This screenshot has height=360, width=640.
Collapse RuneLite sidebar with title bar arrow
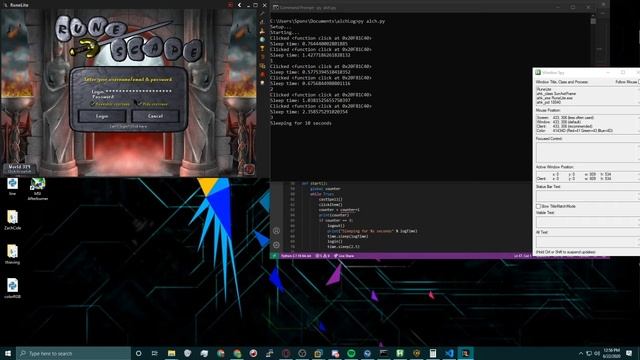(240, 5)
